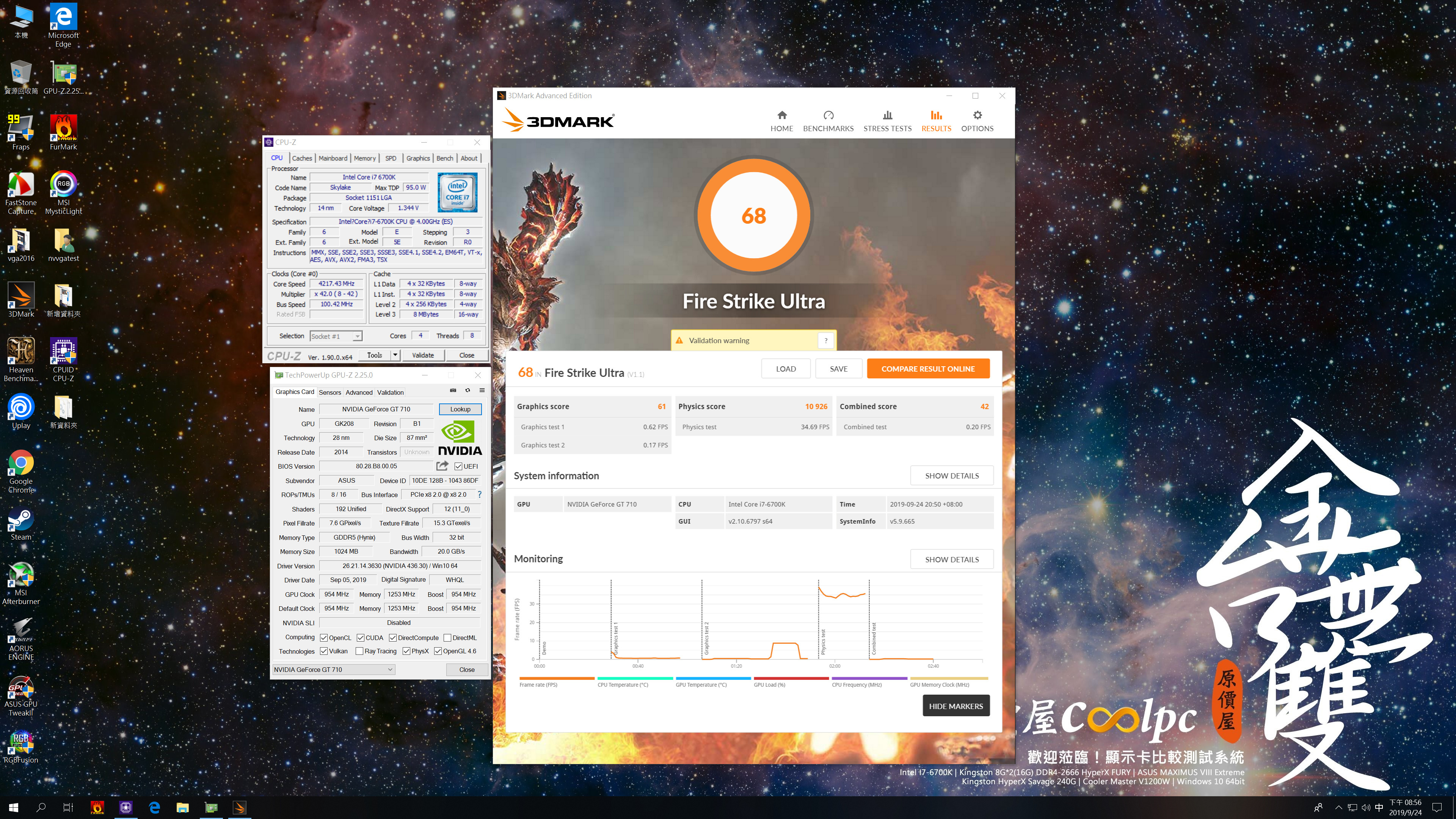Viewport: 1456px width, 819px height.
Task: Select the Google Chrome desktop shortcut
Action: [x=21, y=471]
